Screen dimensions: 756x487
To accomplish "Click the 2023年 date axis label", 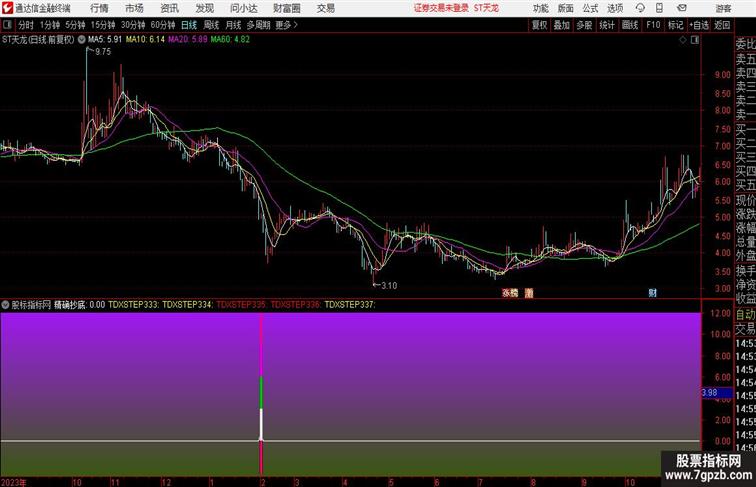I will pos(14,482).
